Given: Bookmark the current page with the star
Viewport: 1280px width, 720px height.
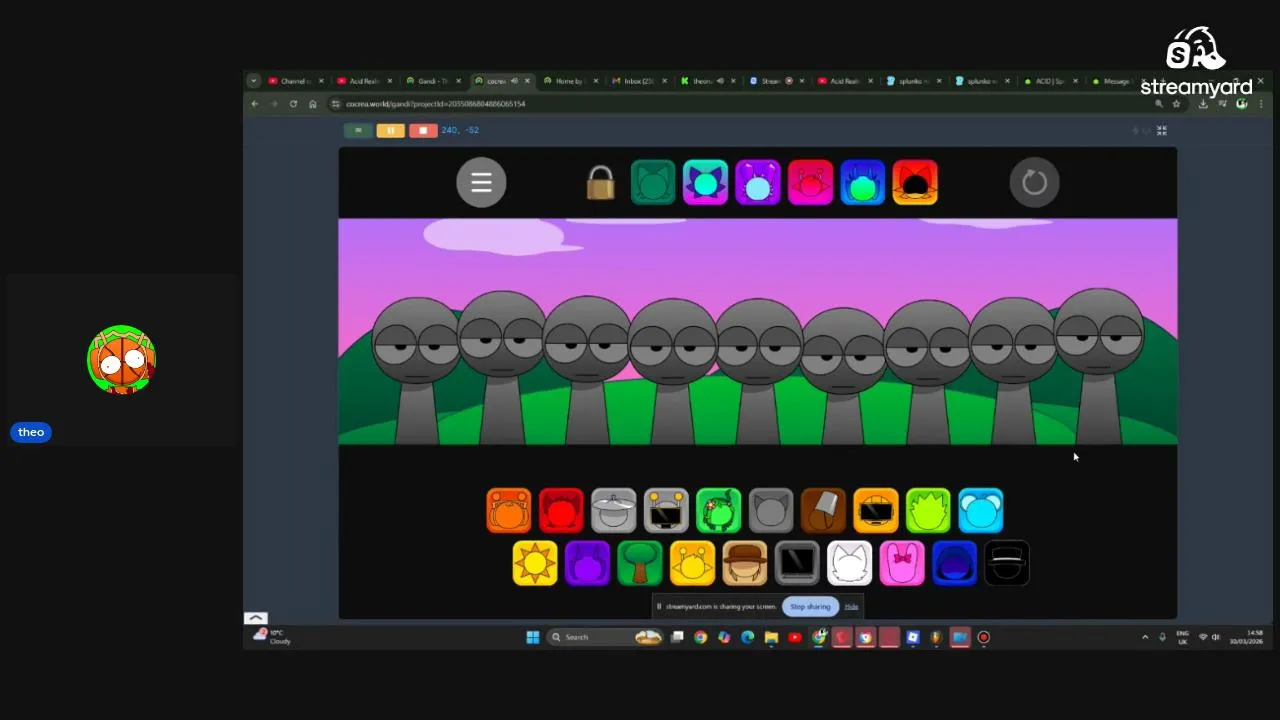Looking at the screenshot, I should point(1177,103).
